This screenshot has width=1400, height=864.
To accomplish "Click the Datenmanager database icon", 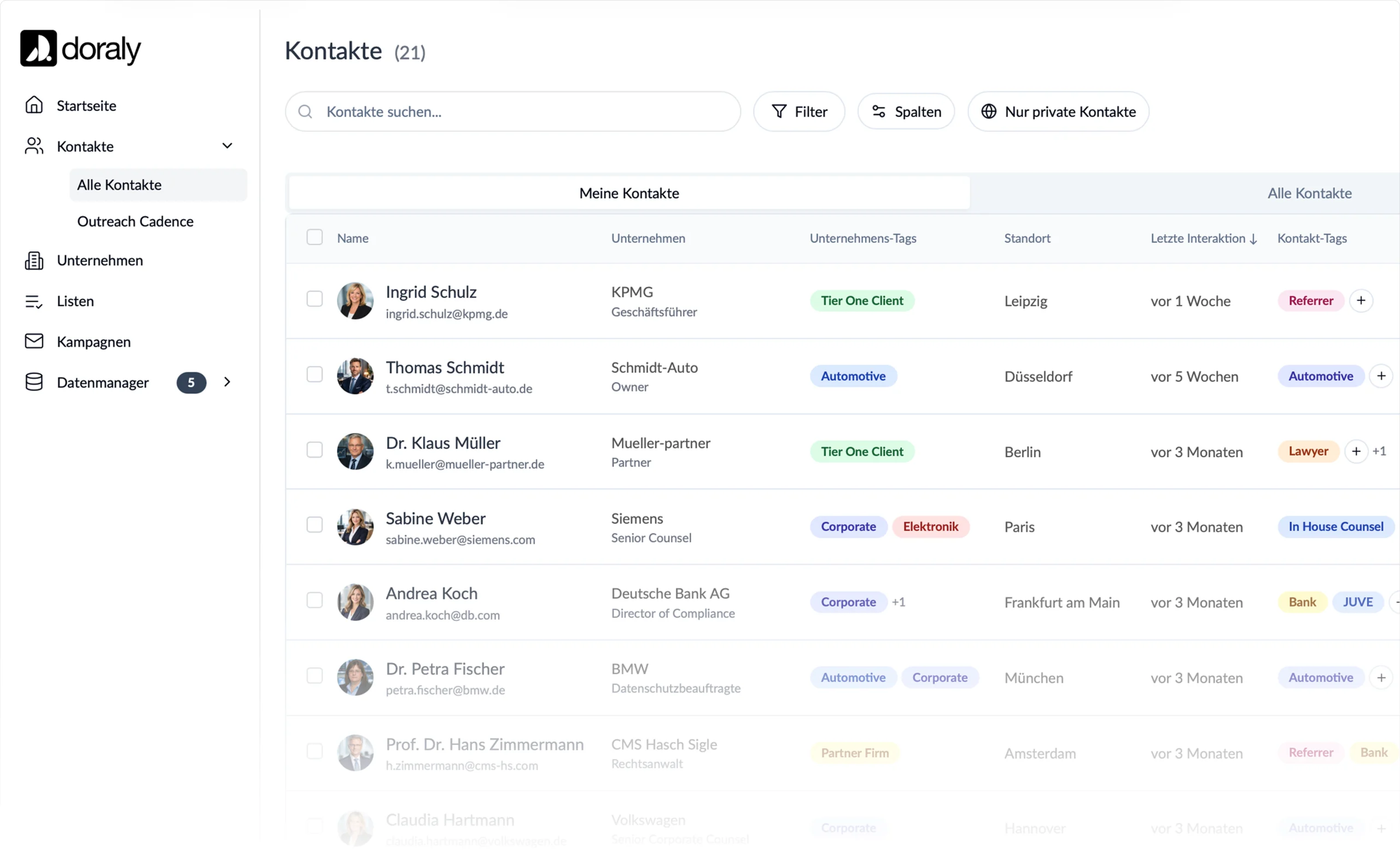I will [34, 382].
